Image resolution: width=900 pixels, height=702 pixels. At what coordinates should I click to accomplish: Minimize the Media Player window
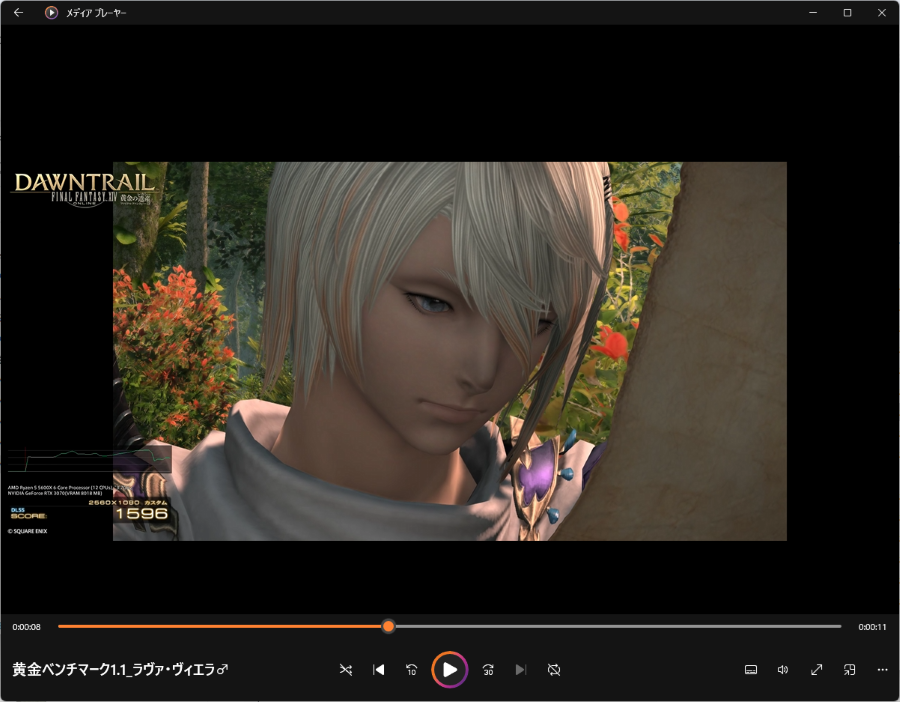click(813, 12)
